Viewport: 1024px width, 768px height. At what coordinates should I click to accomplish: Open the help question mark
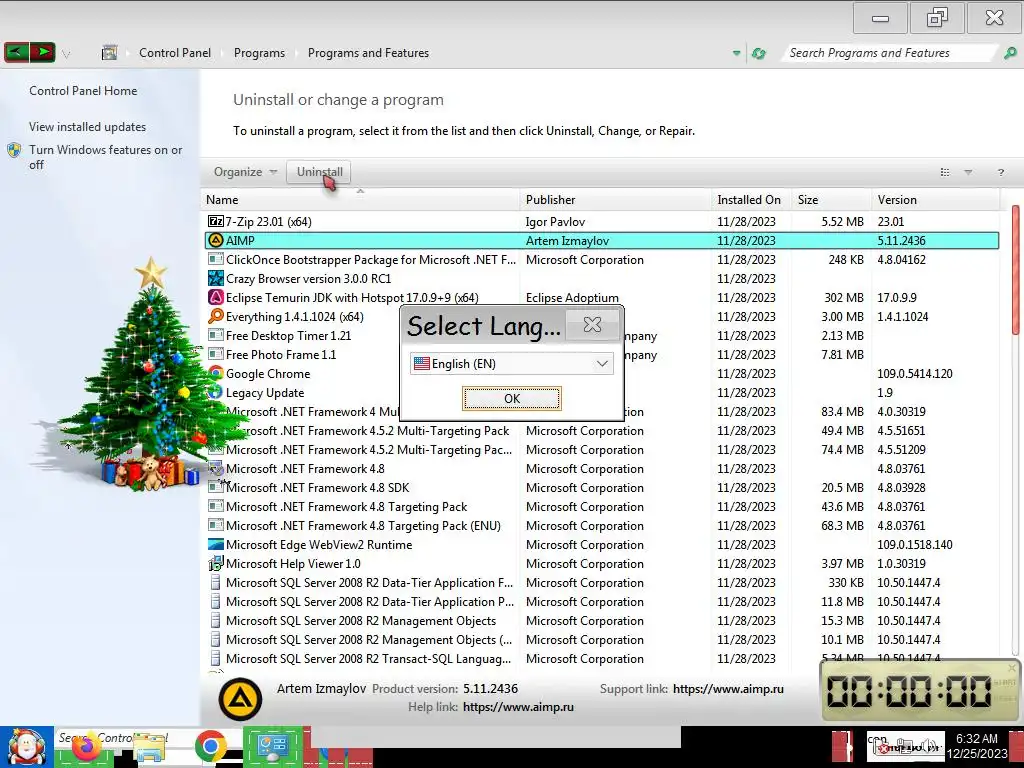pos(1000,172)
